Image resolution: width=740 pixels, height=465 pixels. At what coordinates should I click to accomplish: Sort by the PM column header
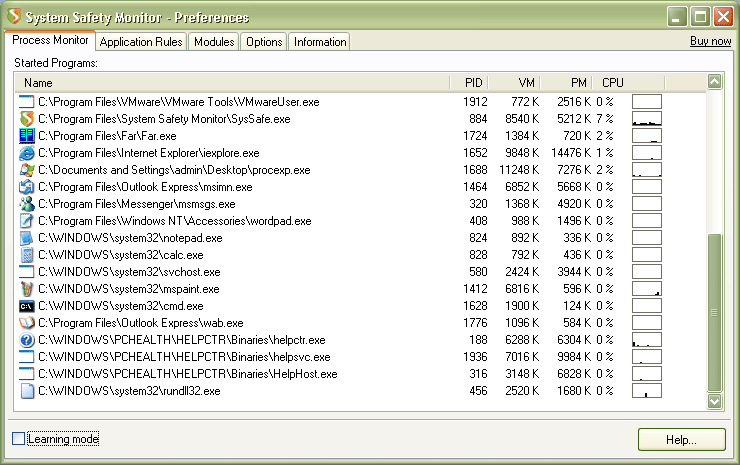point(567,83)
